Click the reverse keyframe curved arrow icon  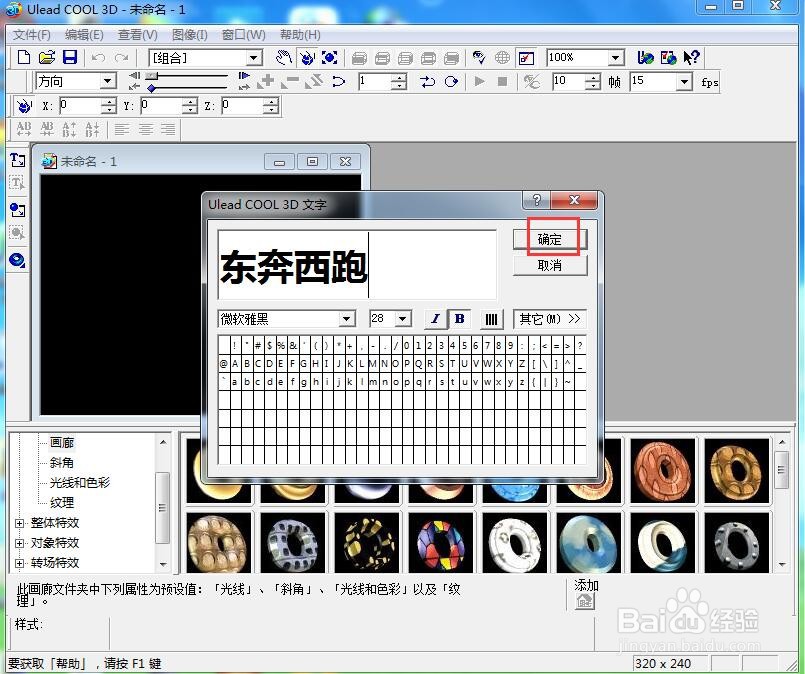click(x=338, y=82)
